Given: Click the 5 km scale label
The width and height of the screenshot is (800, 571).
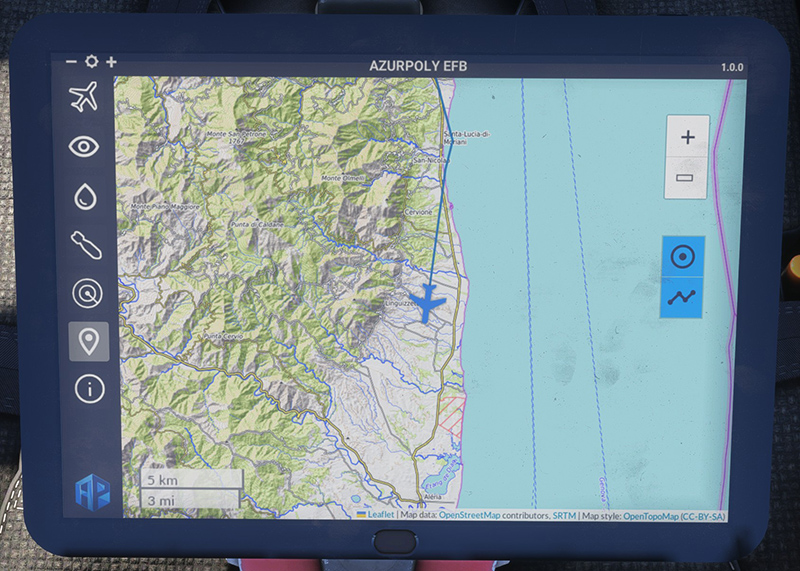Looking at the screenshot, I should point(190,480).
